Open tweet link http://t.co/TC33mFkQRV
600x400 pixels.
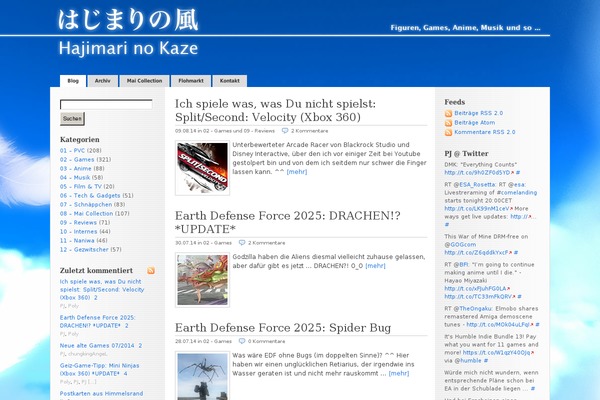click(x=478, y=297)
